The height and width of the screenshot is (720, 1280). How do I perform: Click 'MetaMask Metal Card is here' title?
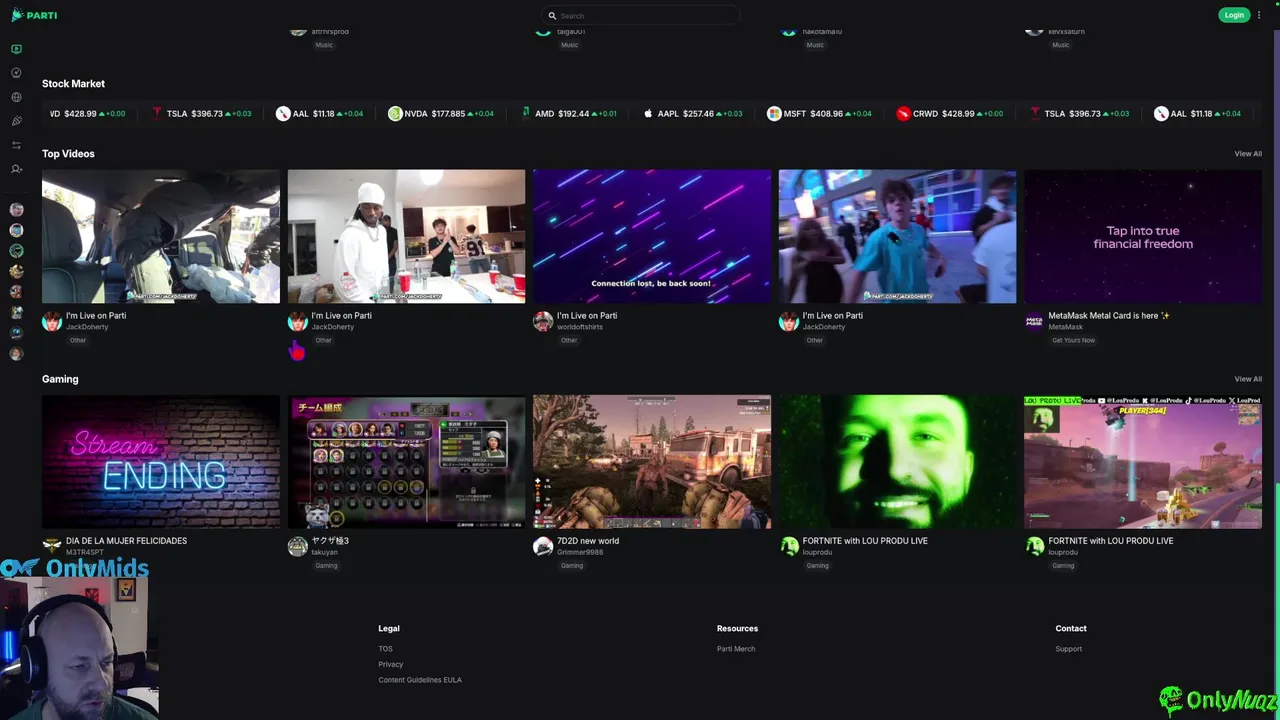(x=1109, y=316)
